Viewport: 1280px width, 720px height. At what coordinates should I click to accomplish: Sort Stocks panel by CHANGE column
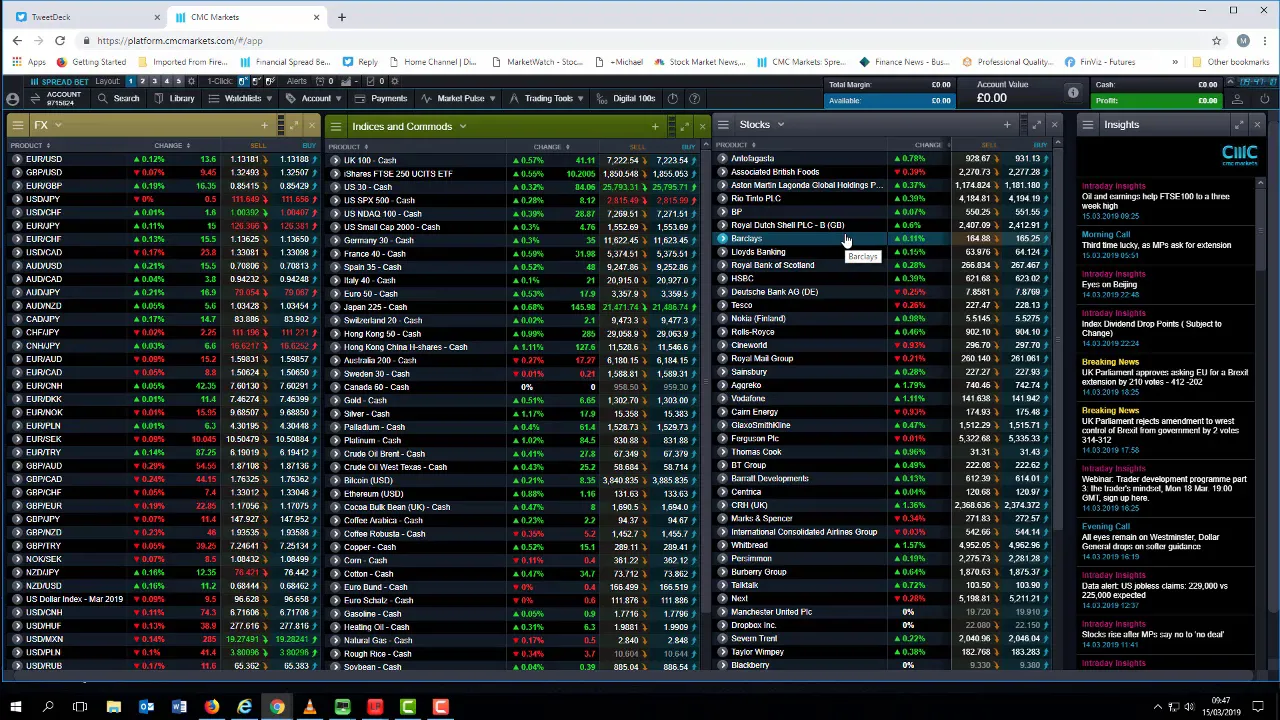(930, 145)
